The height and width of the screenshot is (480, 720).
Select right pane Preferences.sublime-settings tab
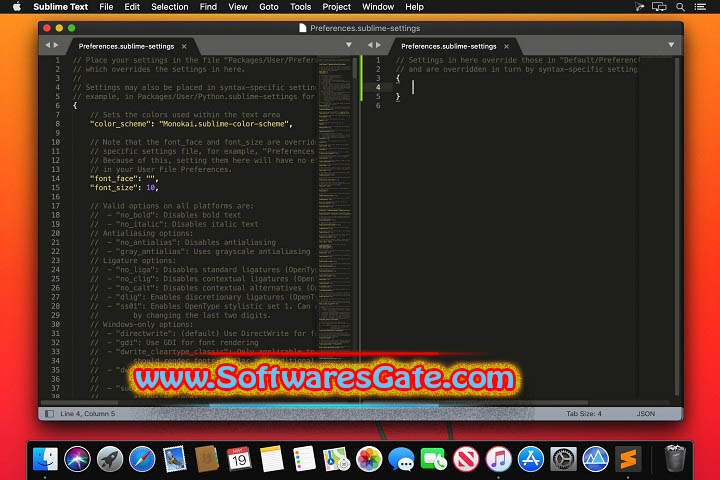(449, 46)
